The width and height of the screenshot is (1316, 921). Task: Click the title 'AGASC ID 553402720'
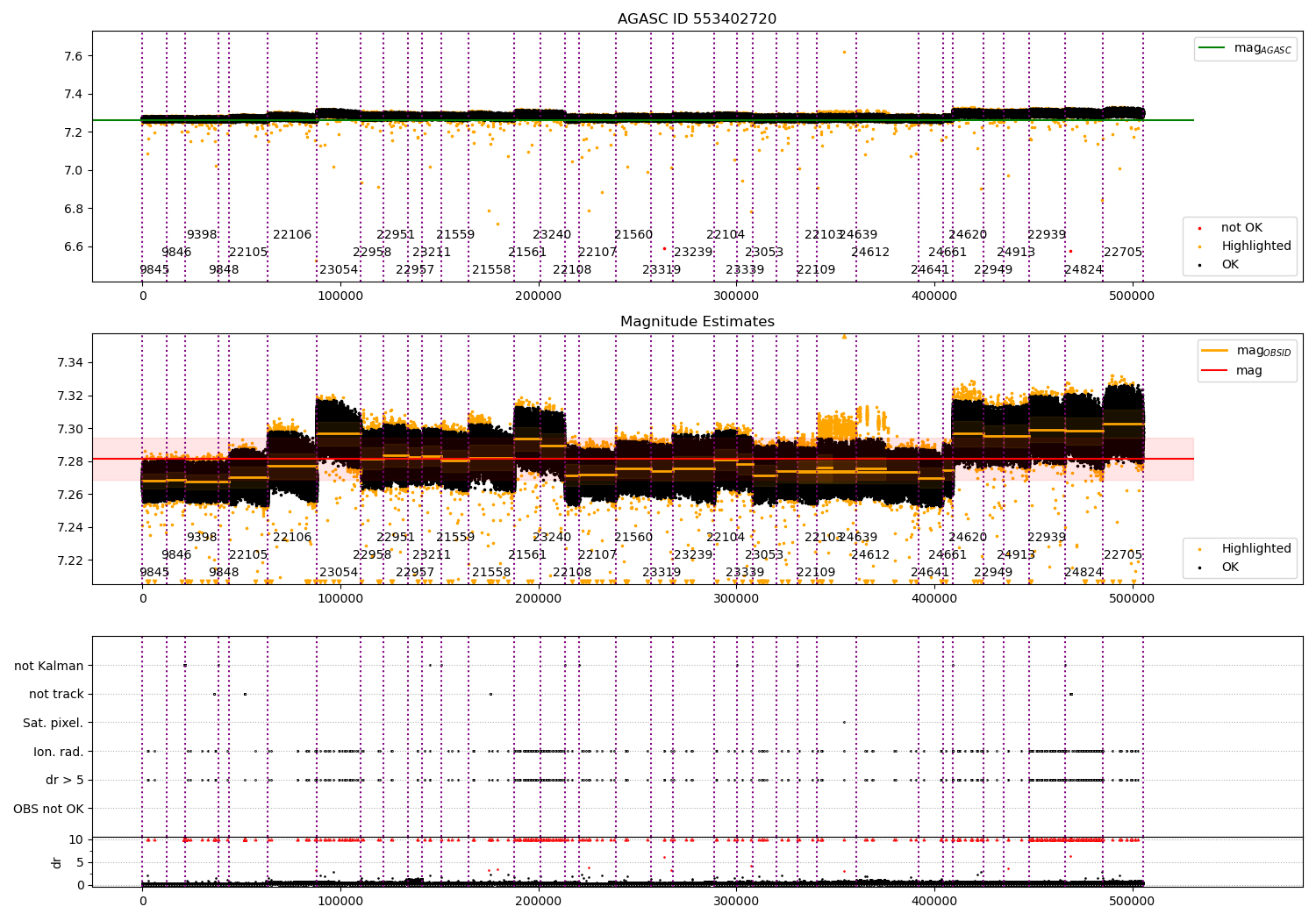[x=697, y=19]
